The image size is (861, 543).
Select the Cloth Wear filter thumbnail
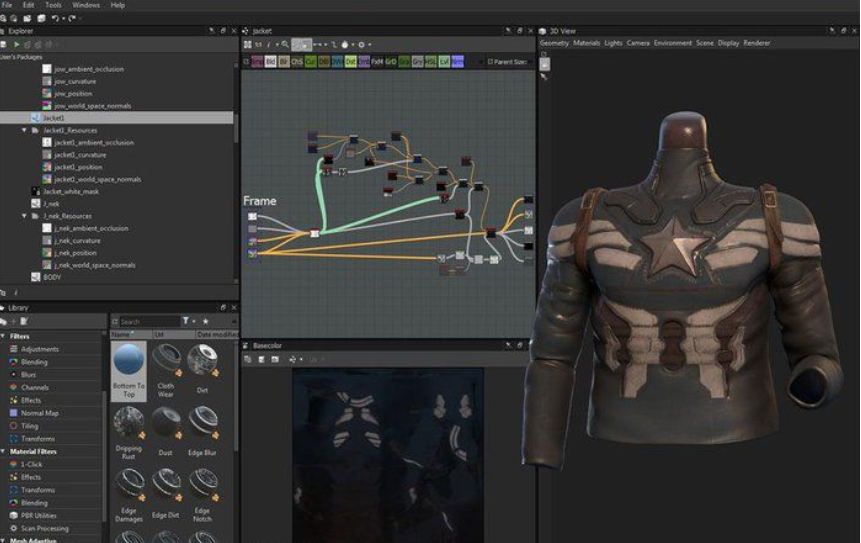coord(166,371)
